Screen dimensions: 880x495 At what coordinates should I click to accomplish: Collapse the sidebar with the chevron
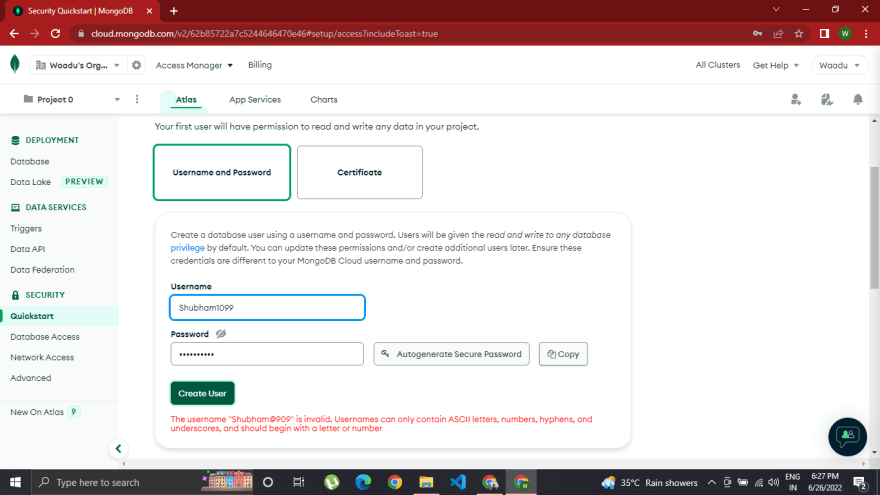[118, 448]
